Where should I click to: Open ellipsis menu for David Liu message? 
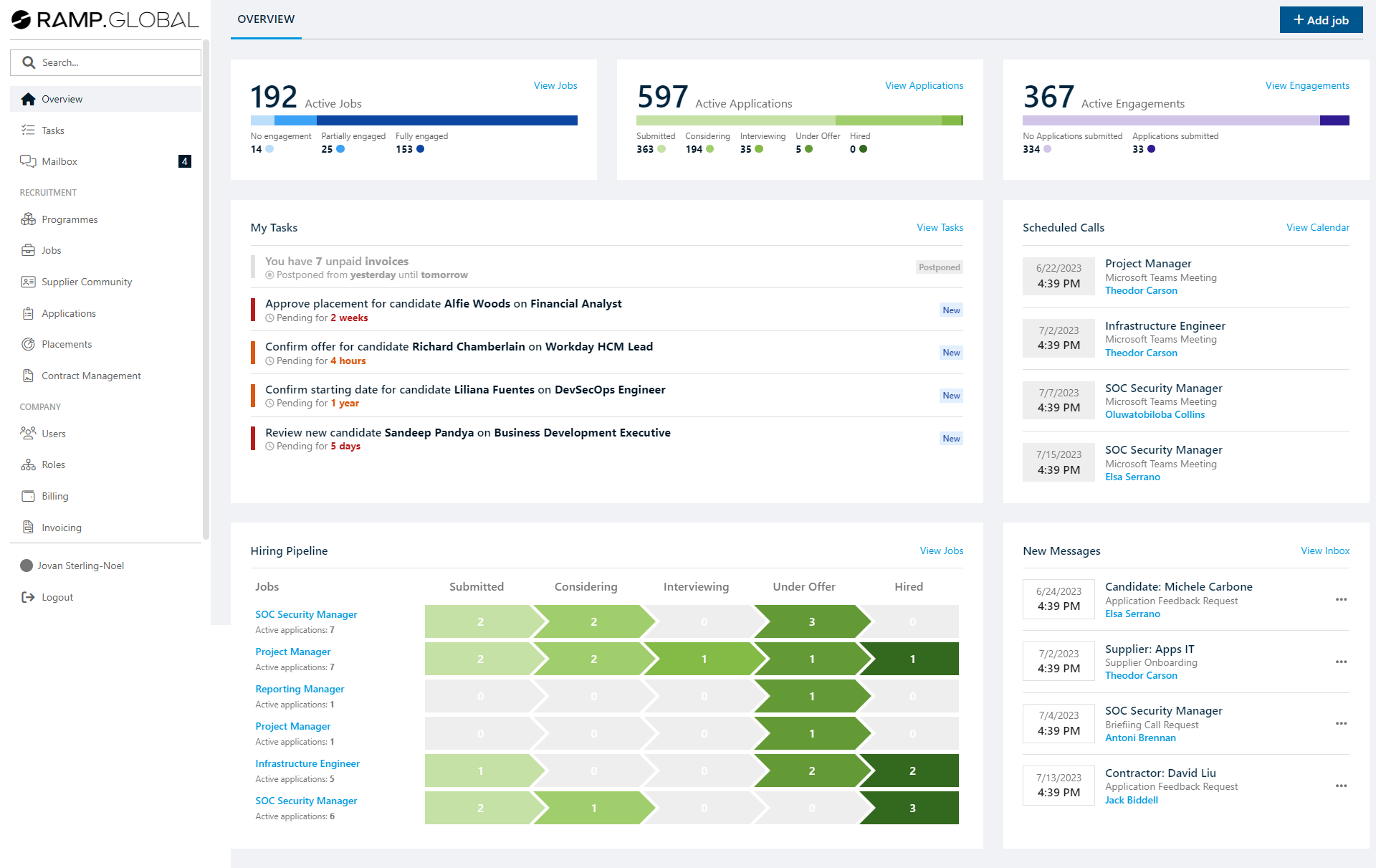pyautogui.click(x=1341, y=786)
